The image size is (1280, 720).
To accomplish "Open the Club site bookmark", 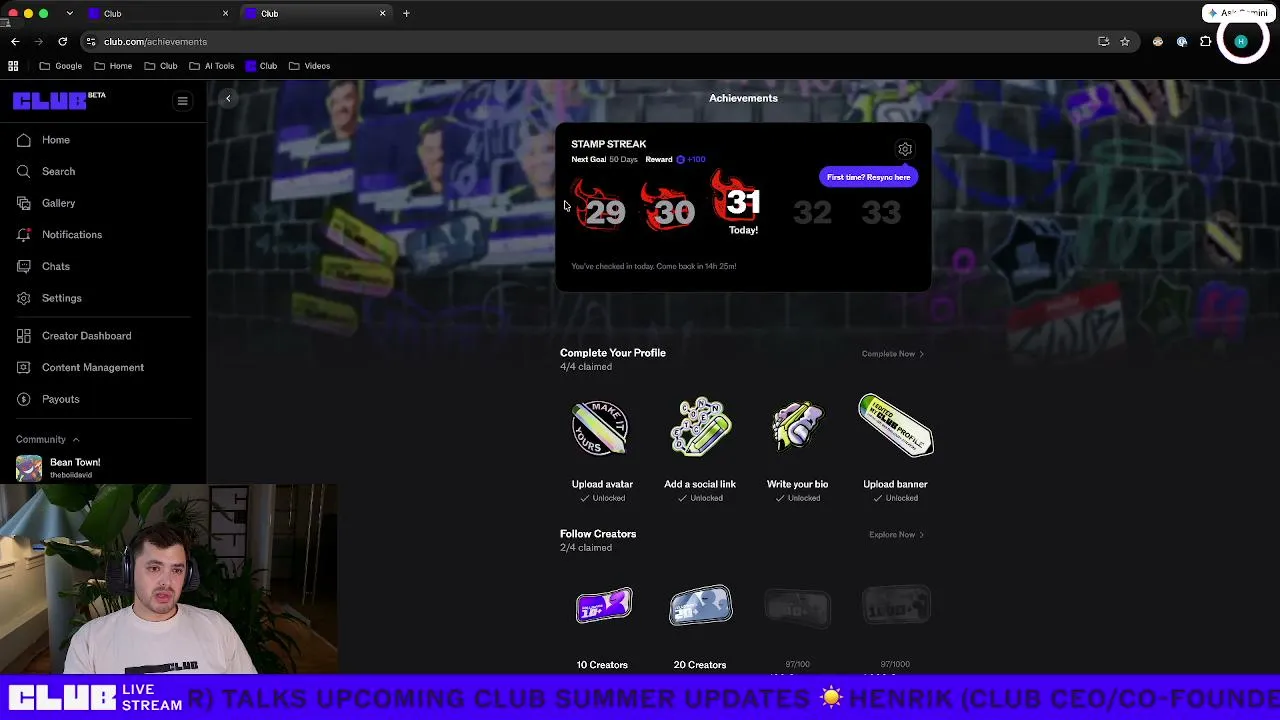I will click(x=261, y=66).
